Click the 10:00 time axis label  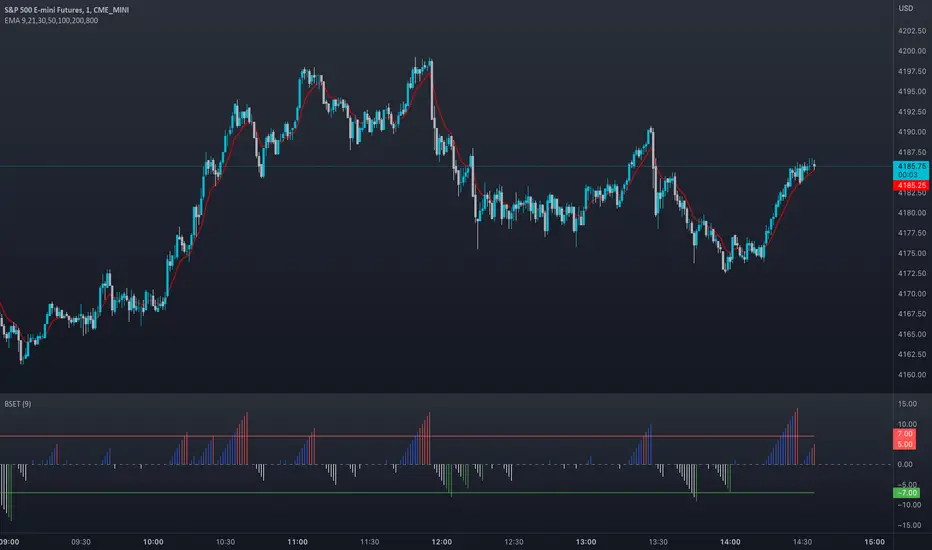[153, 541]
